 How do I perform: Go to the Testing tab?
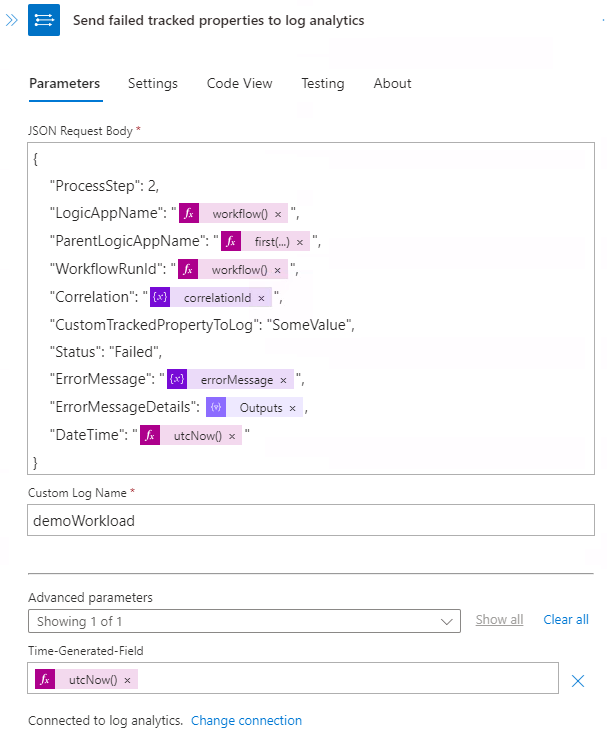tap(323, 84)
